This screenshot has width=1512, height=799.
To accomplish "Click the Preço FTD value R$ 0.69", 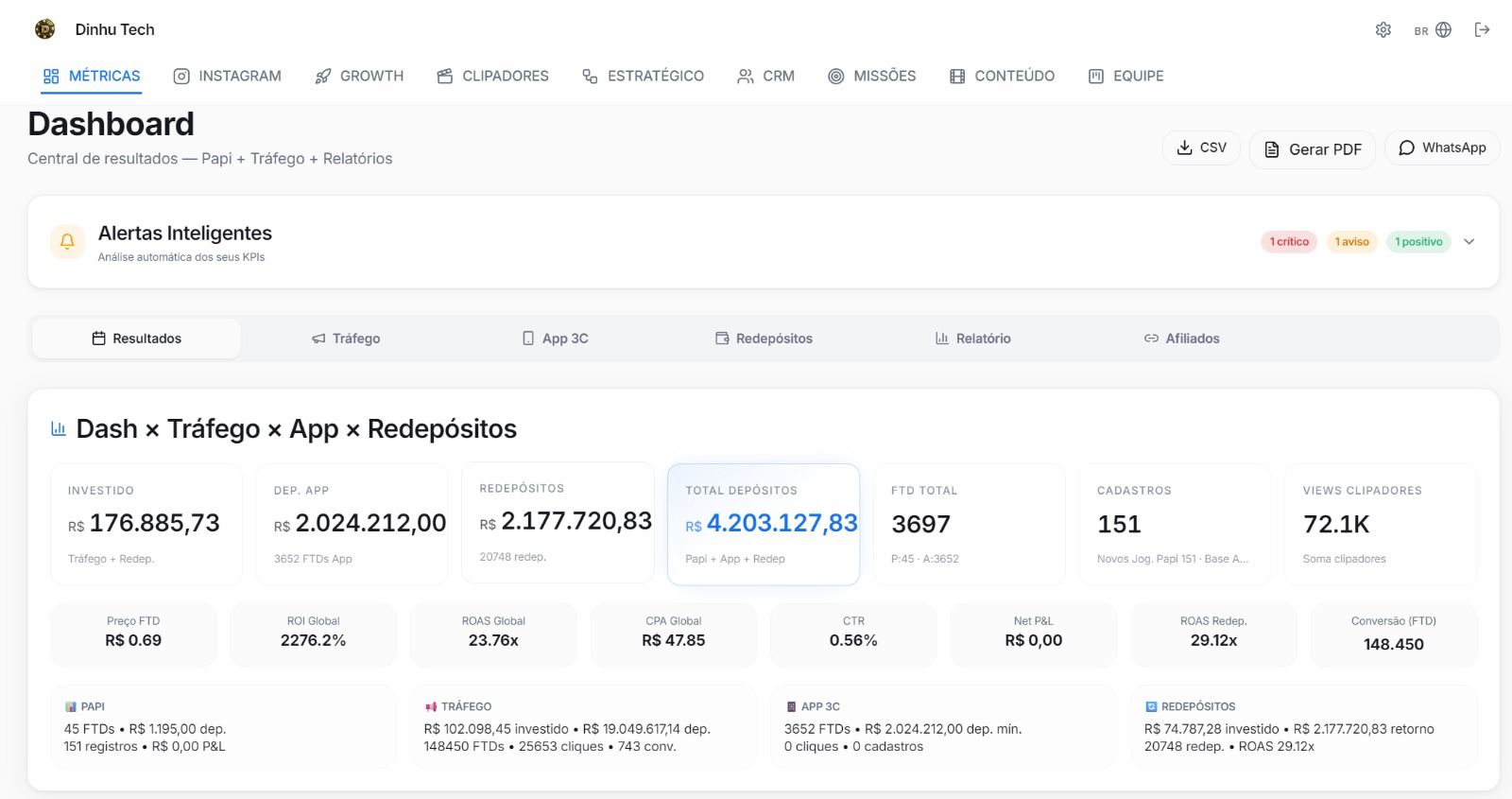I will click(133, 640).
